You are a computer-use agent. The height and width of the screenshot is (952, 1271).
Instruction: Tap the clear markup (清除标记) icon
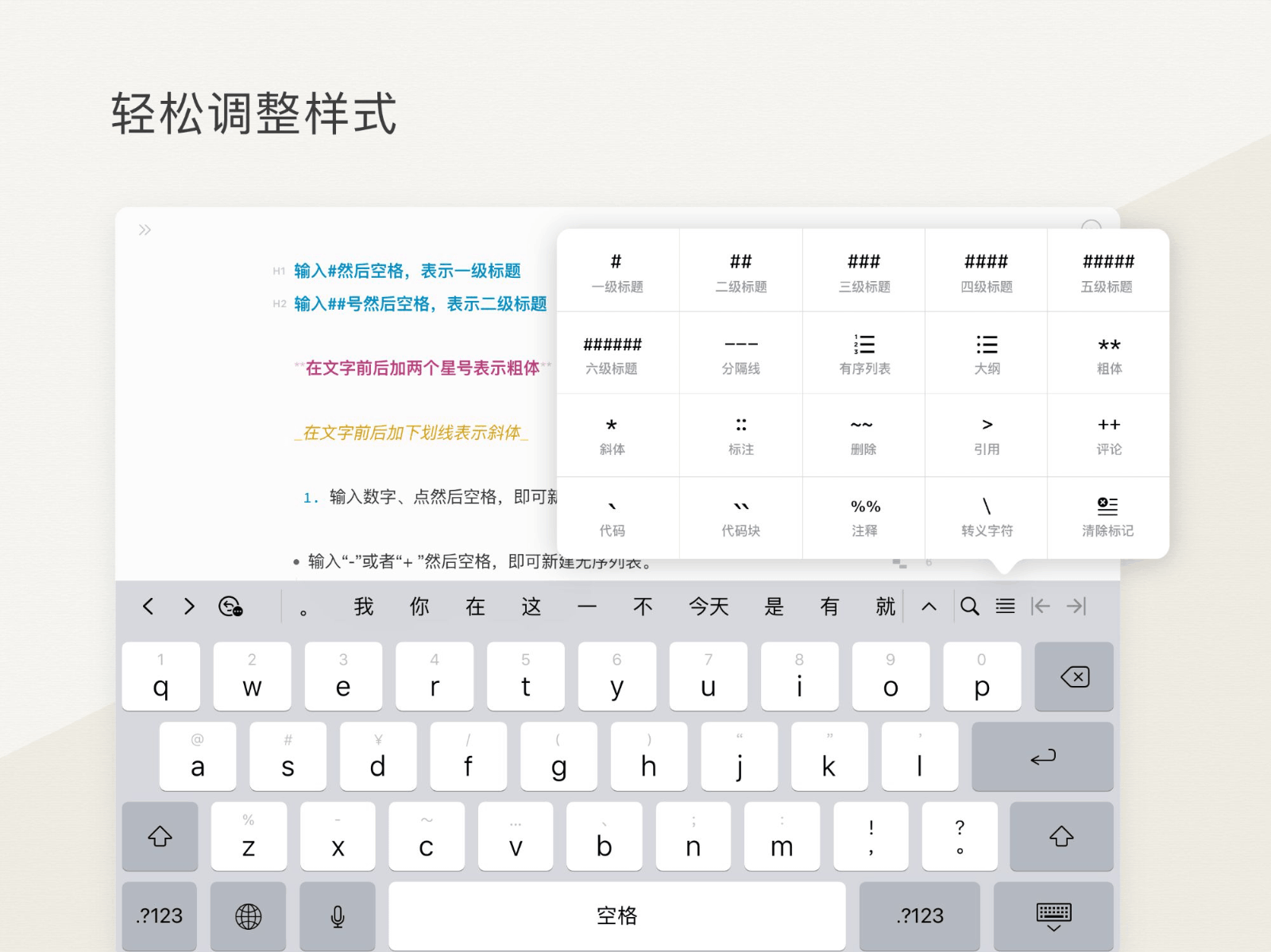[1107, 516]
